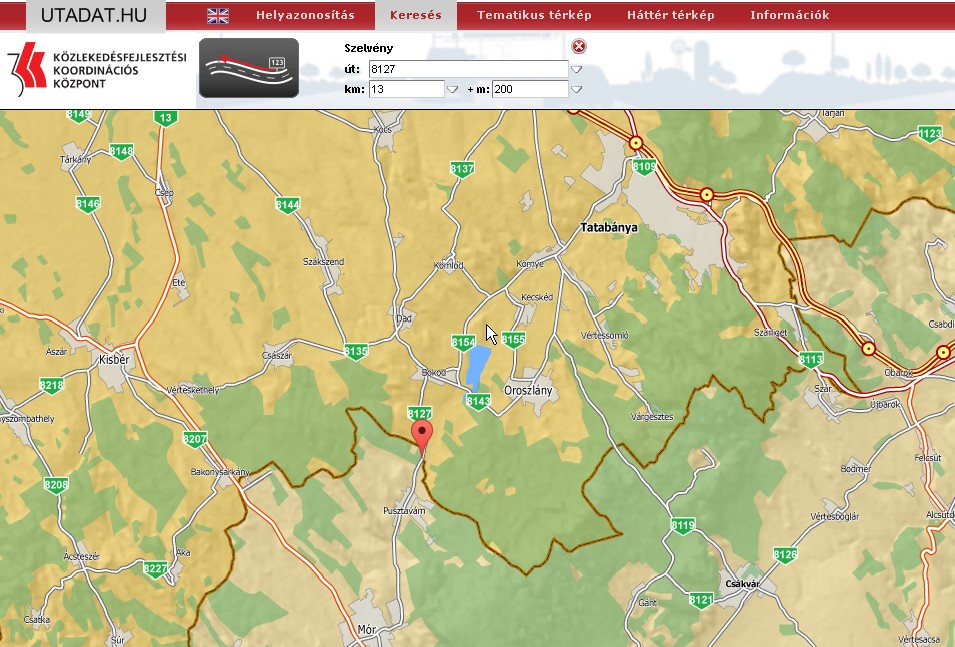Image resolution: width=955 pixels, height=647 pixels.
Task: Click the 8207 road shield icon
Action: tap(195, 439)
